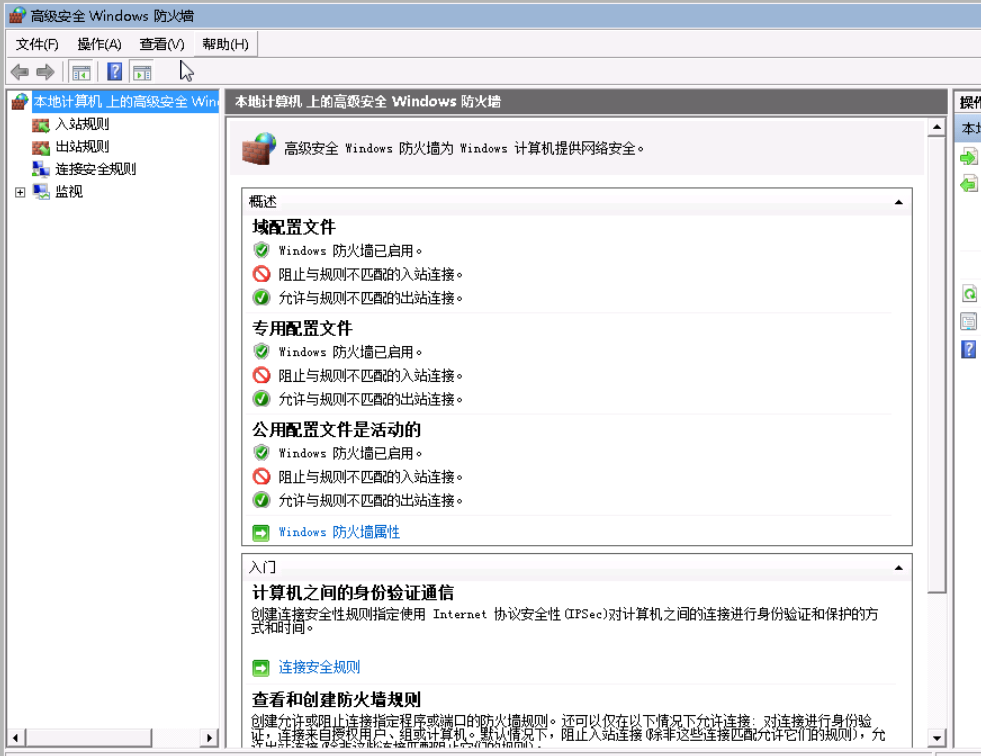The height and width of the screenshot is (756, 981).
Task: Collapse the 入门 section arrow
Action: [x=898, y=568]
